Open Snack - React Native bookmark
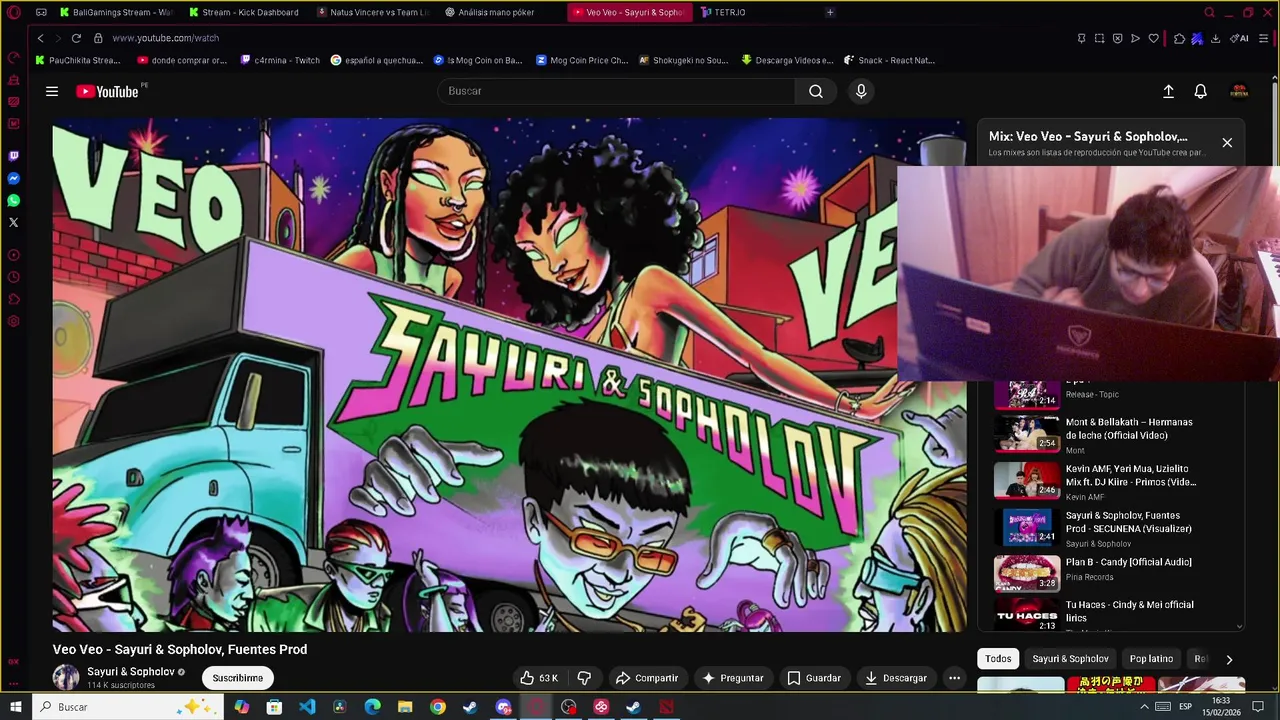 pyautogui.click(x=890, y=60)
